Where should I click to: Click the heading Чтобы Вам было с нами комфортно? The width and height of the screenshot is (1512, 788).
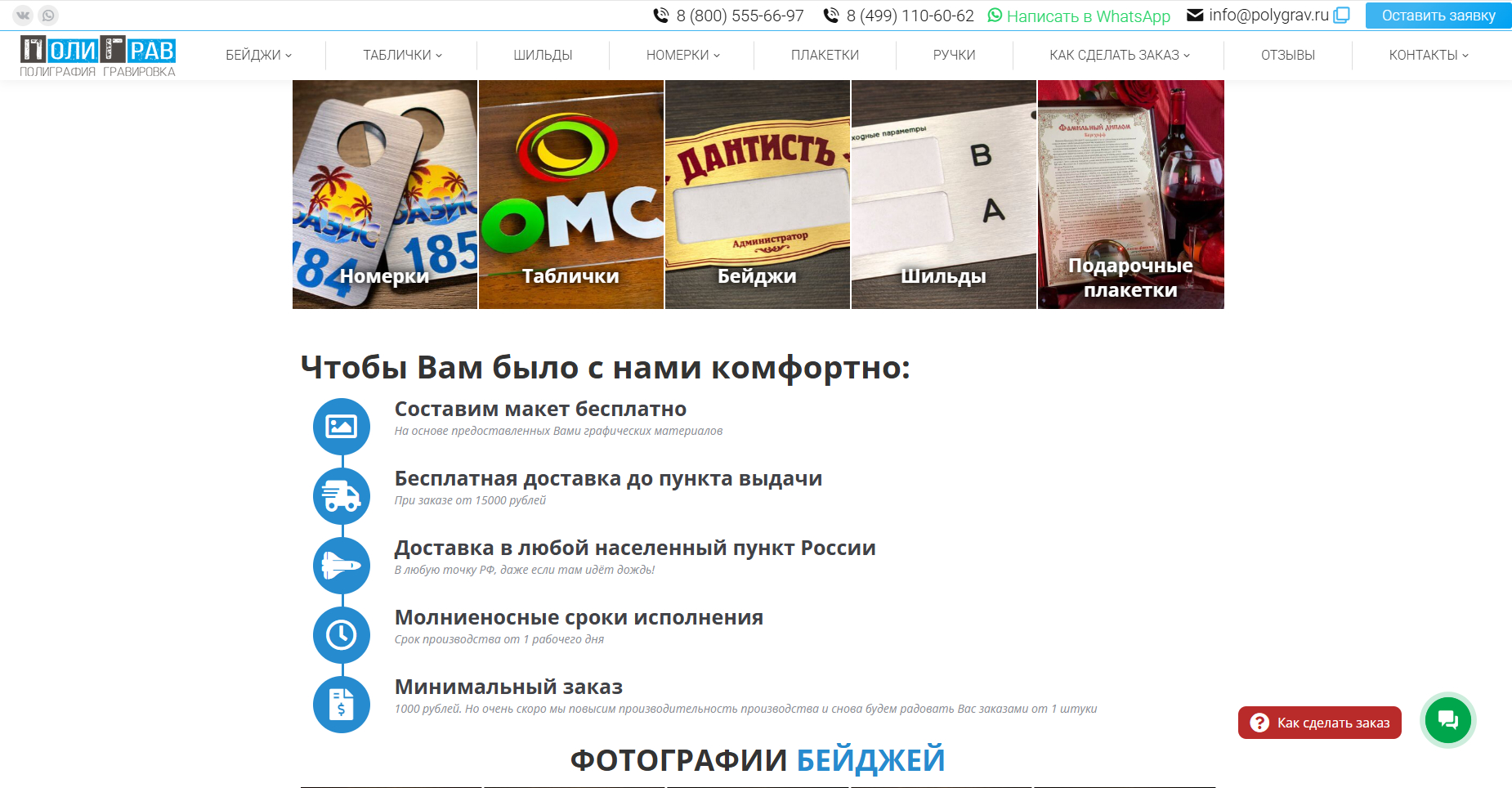[x=606, y=368]
